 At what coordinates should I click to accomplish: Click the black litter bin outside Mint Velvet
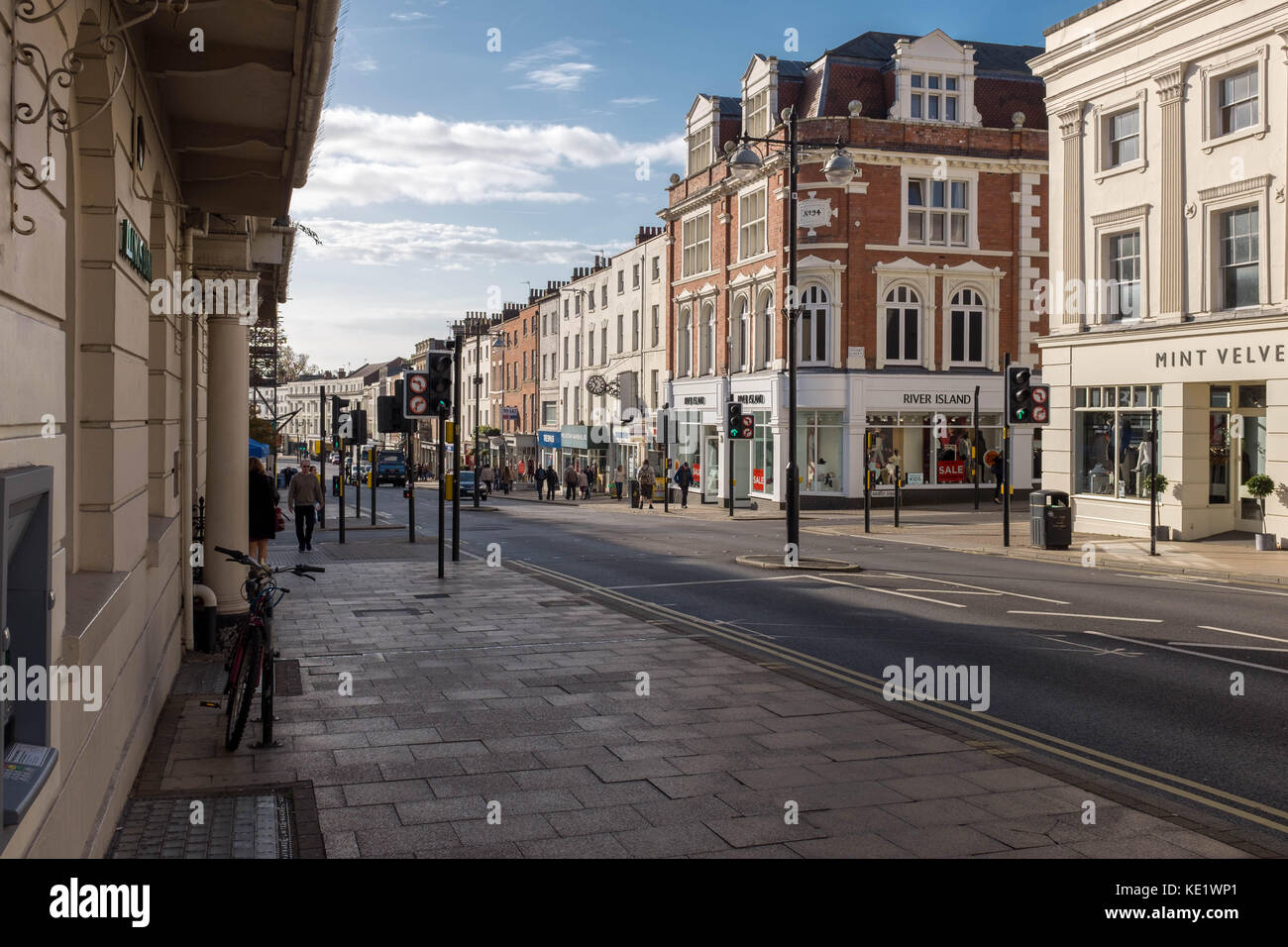[x=1049, y=519]
